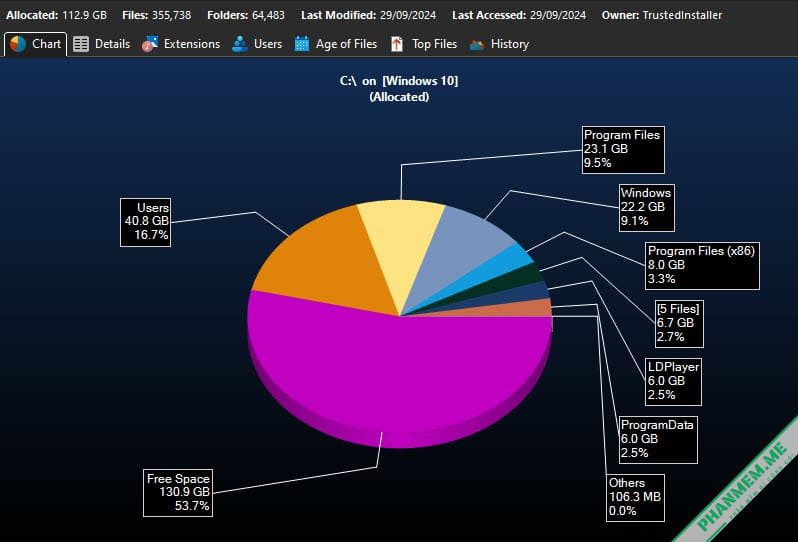Image resolution: width=798 pixels, height=542 pixels.
Task: Click the LDPlayer 6.0 GB label
Action: [x=673, y=381]
